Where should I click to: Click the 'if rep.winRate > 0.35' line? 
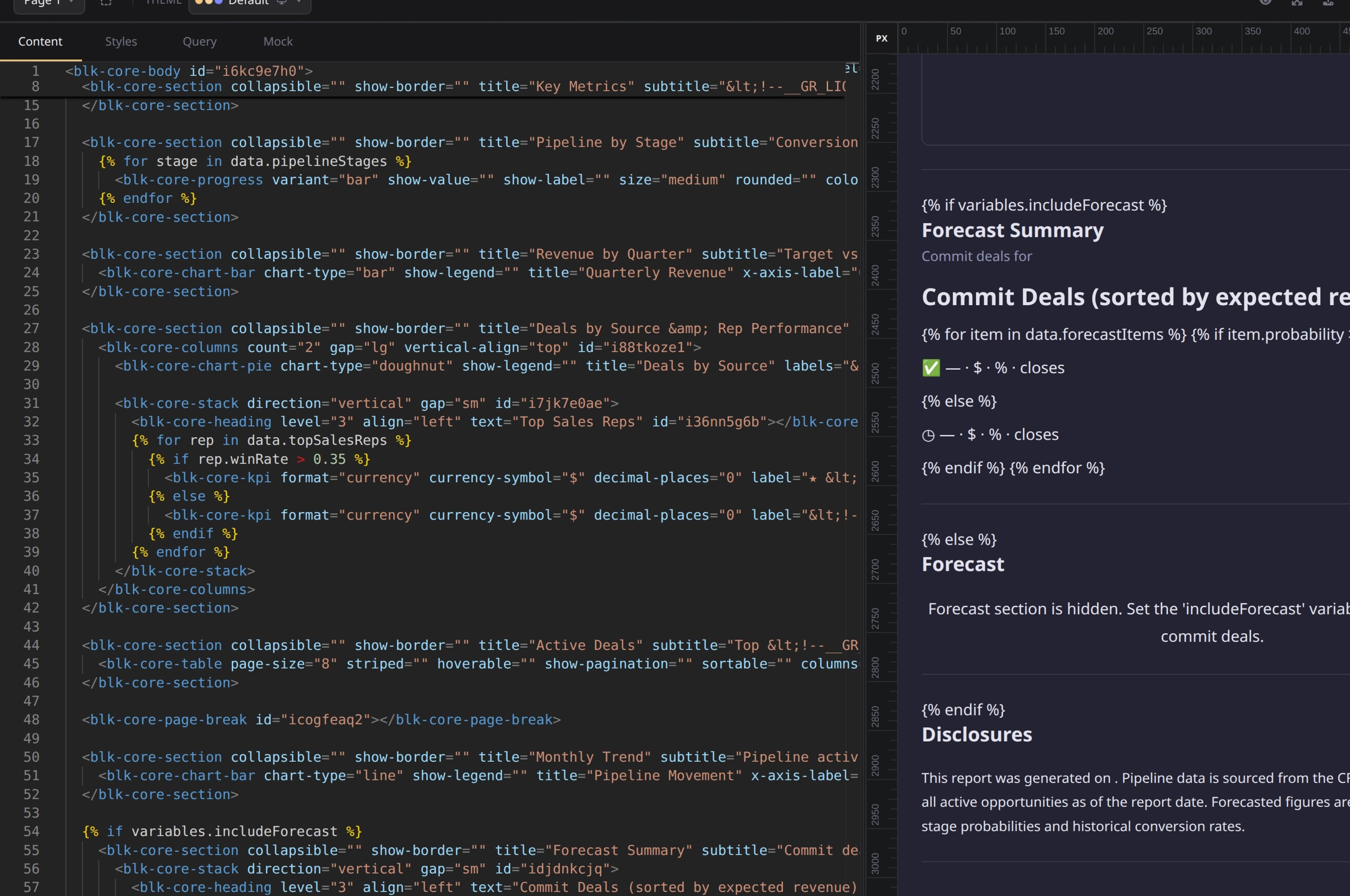click(259, 459)
